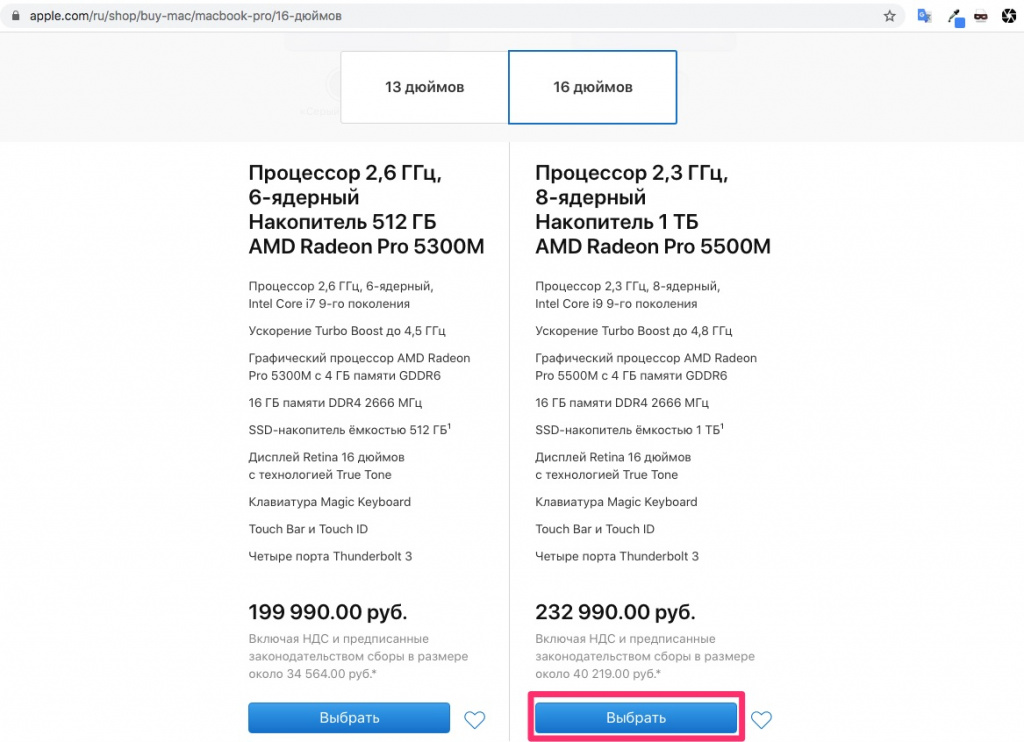Click the 199 990.00 руб. price
Screen dimensions: 1024x742
click(327, 612)
